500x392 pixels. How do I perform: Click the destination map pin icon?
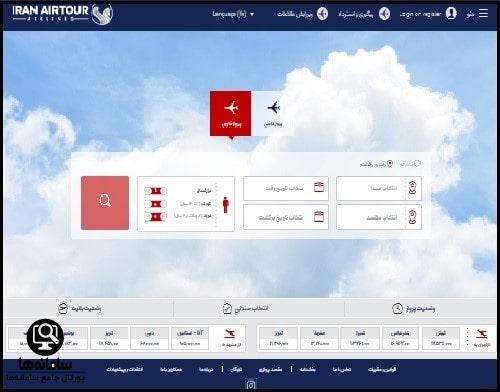point(412,217)
